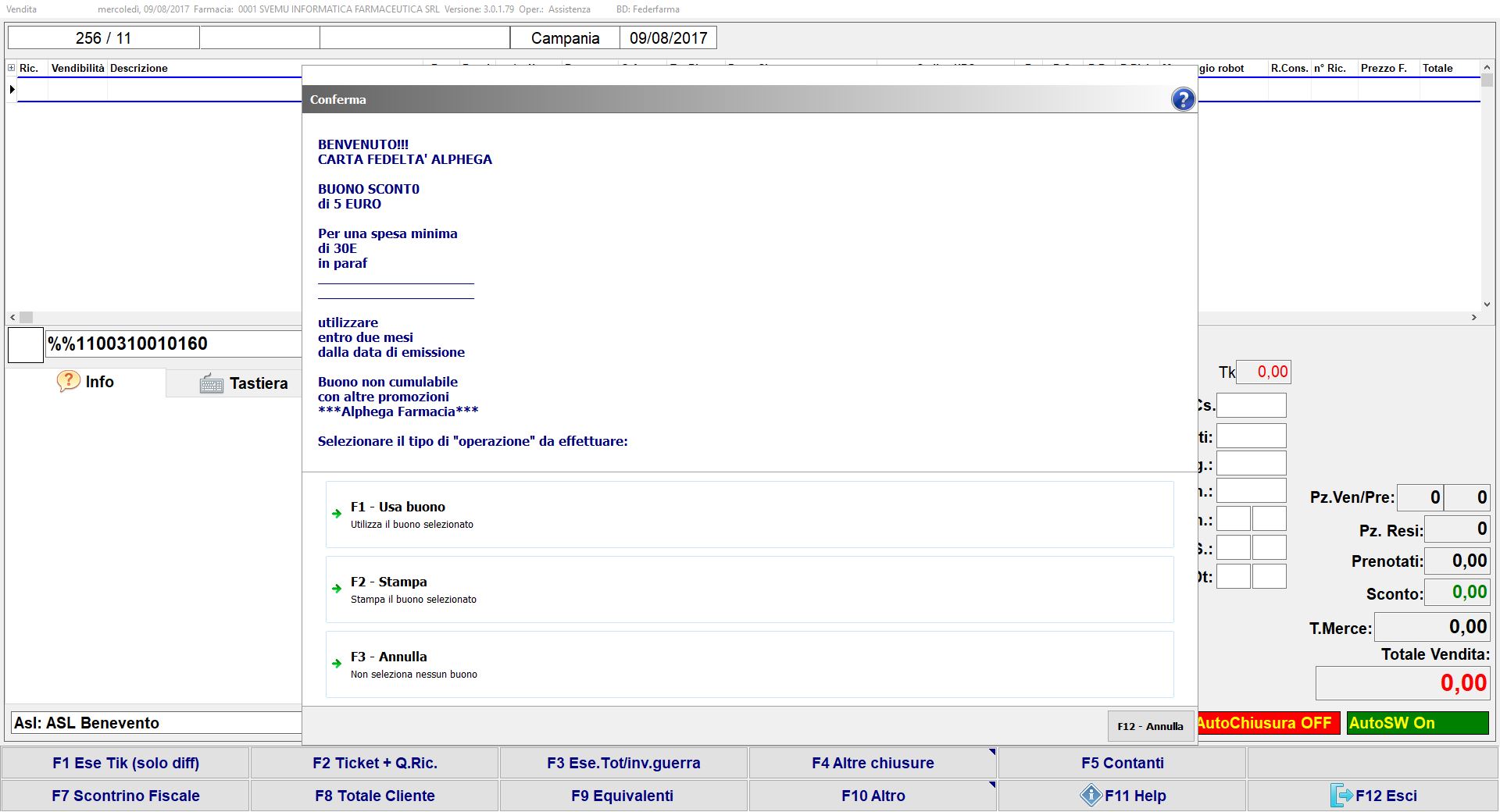Viewport: 1500px width, 812px height.
Task: Open the F4 Altre chiusure submenu
Action: pyautogui.click(x=872, y=763)
